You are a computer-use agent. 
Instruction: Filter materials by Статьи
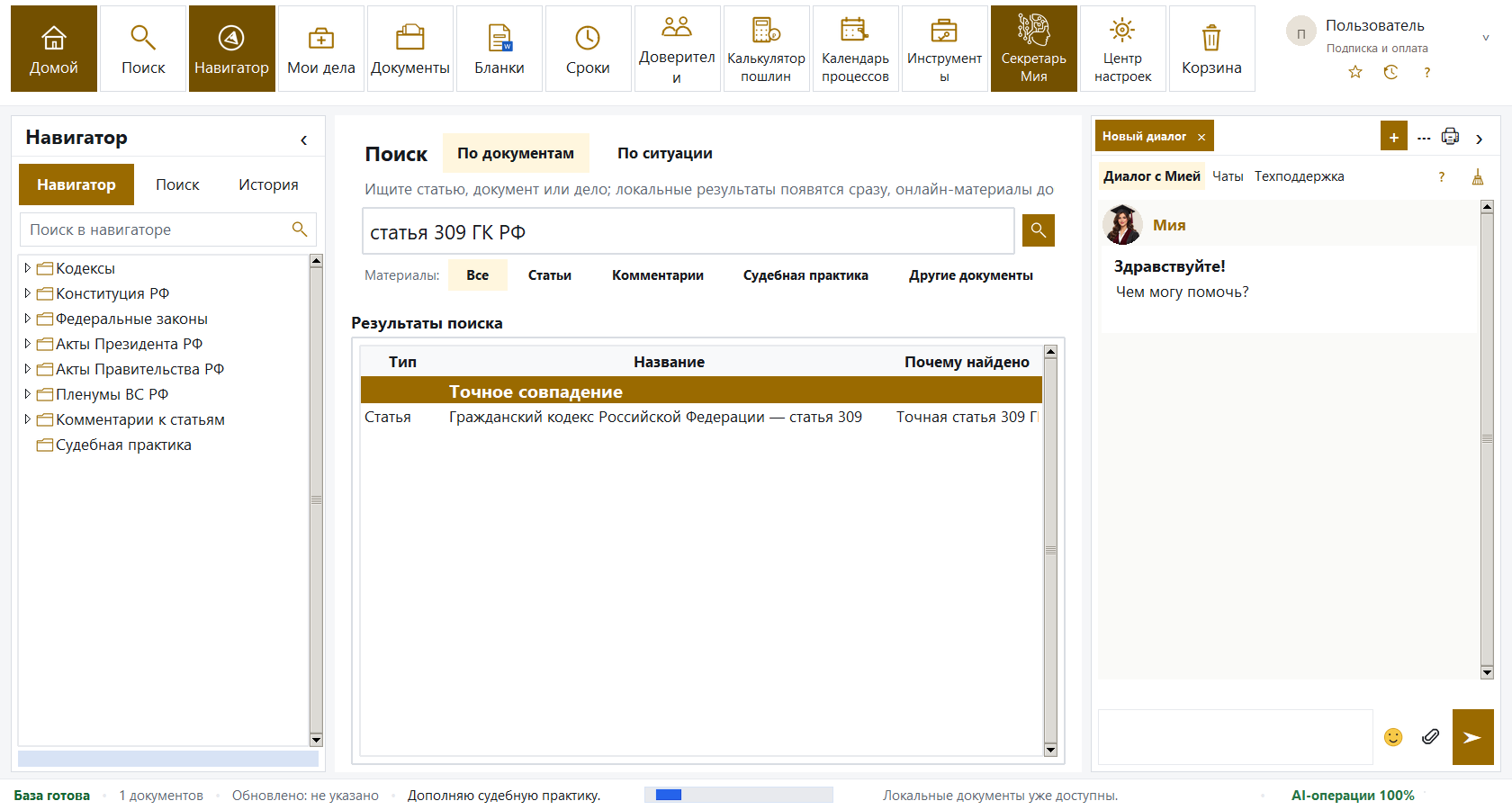tap(550, 275)
